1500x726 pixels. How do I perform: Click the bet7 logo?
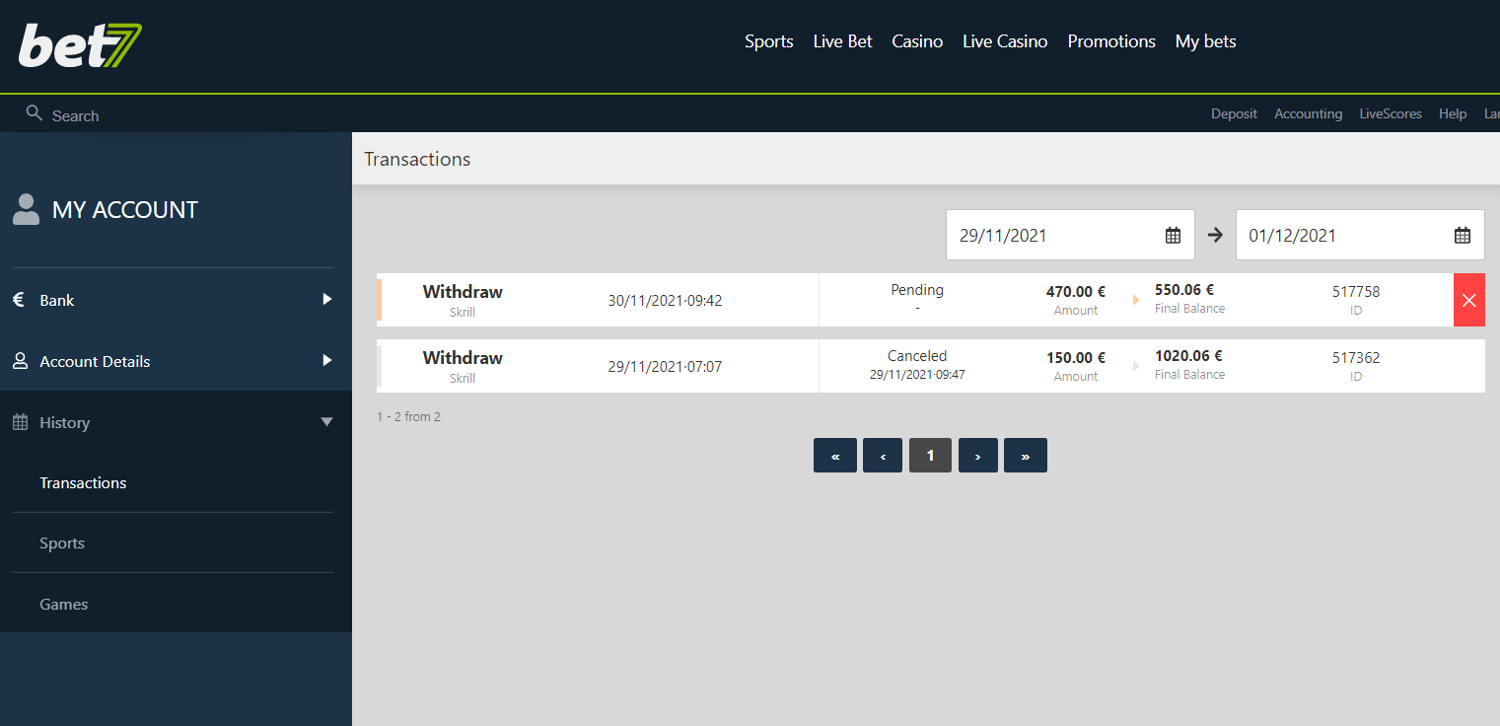coord(80,45)
